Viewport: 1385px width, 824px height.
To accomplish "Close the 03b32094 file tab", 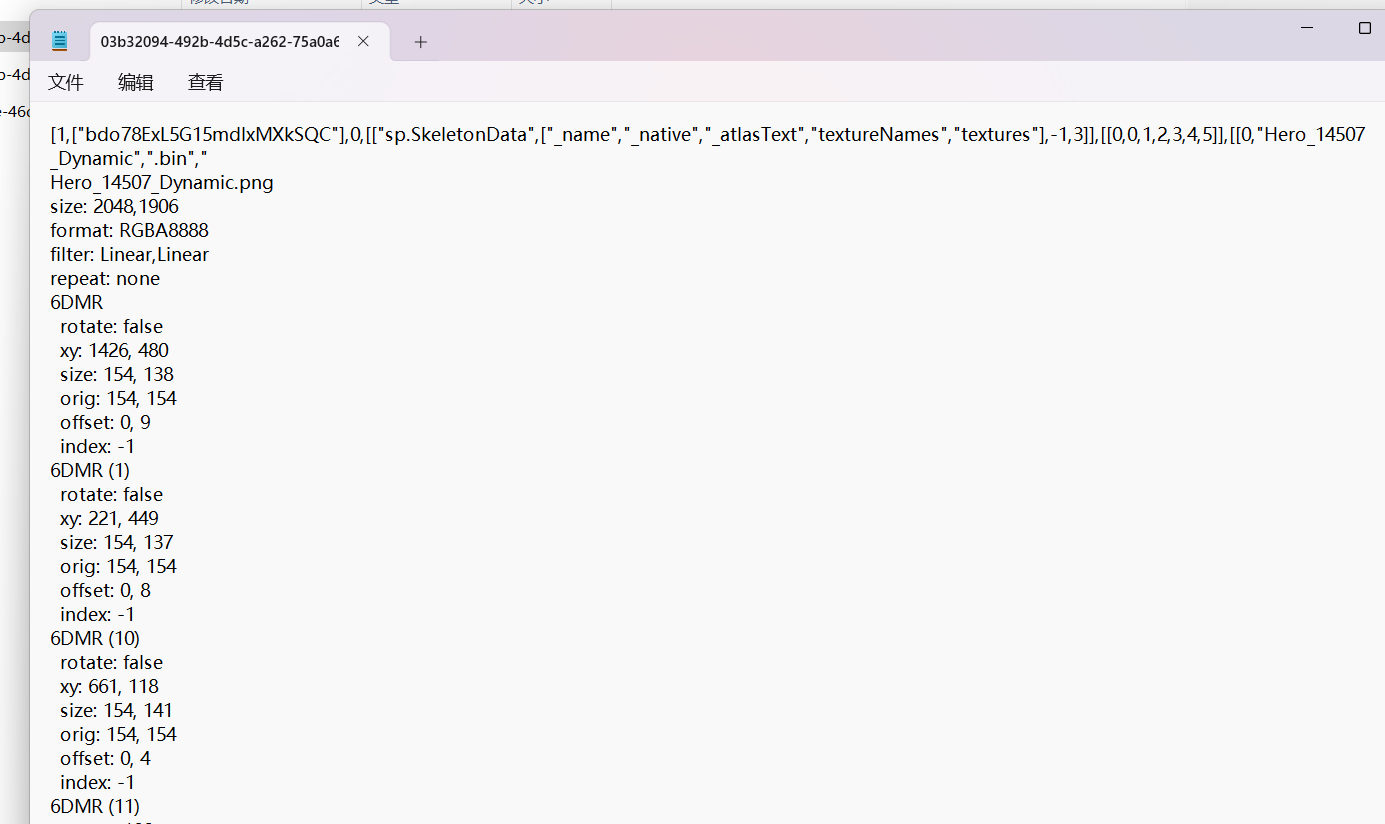I will click(363, 41).
